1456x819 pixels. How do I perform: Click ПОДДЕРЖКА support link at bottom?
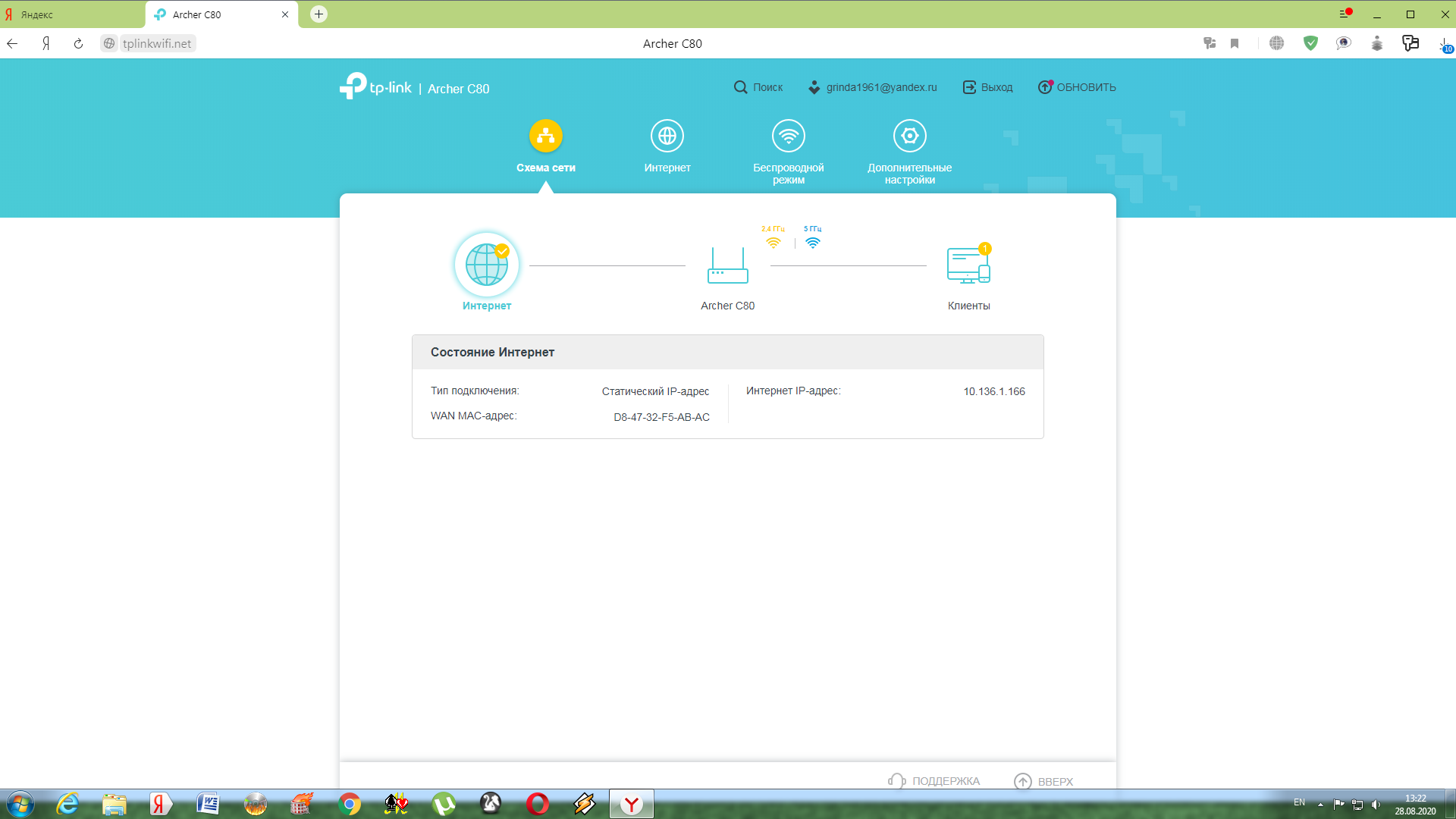pyautogui.click(x=934, y=781)
